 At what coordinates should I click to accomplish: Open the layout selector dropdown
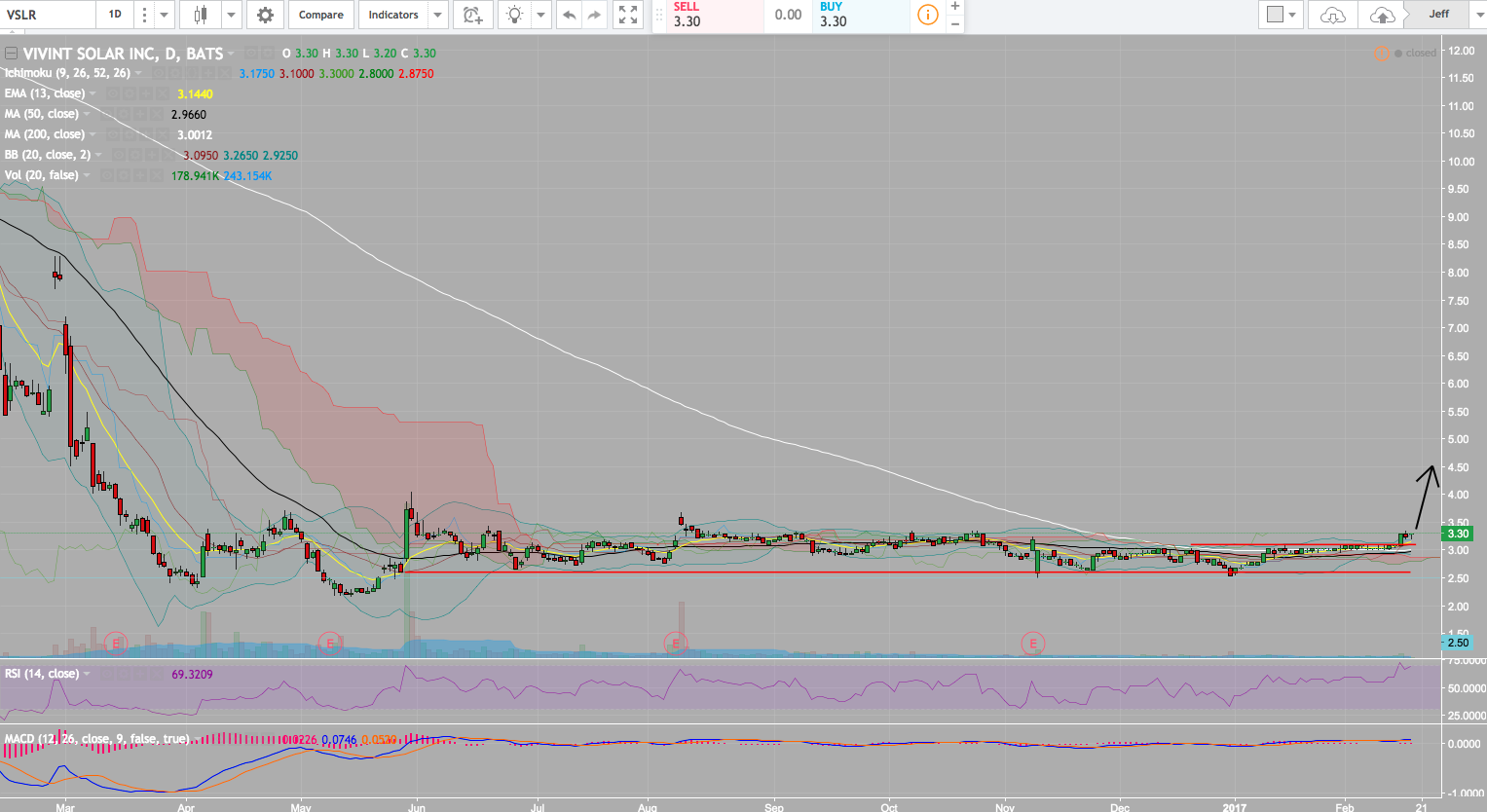(1281, 15)
